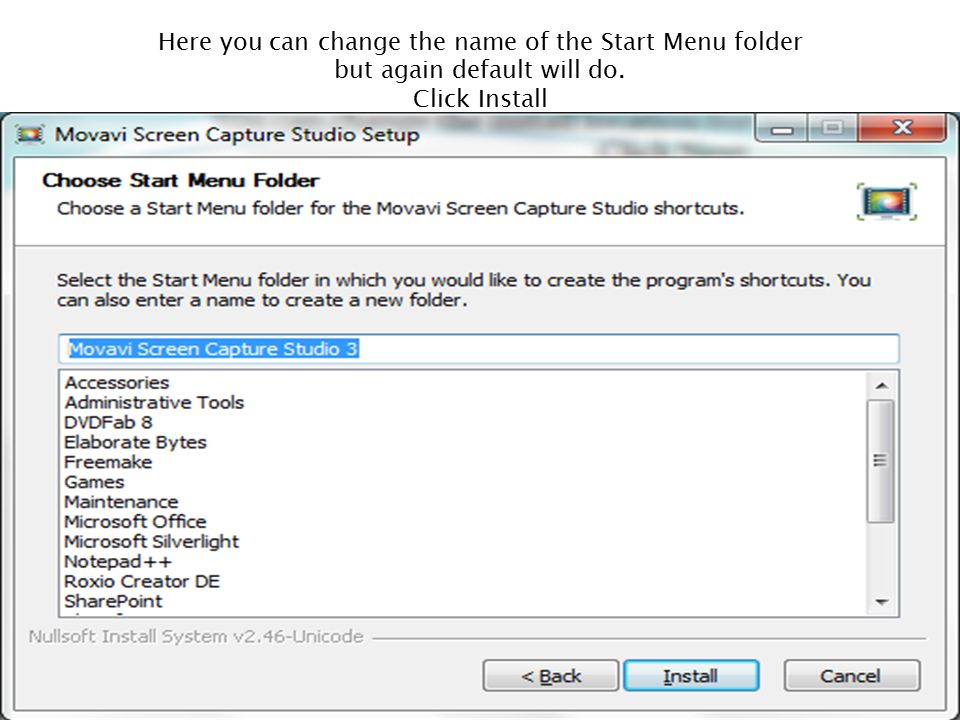Click the Movavi icon in the title bar
Image resolution: width=960 pixels, height=720 pixels.
click(29, 134)
